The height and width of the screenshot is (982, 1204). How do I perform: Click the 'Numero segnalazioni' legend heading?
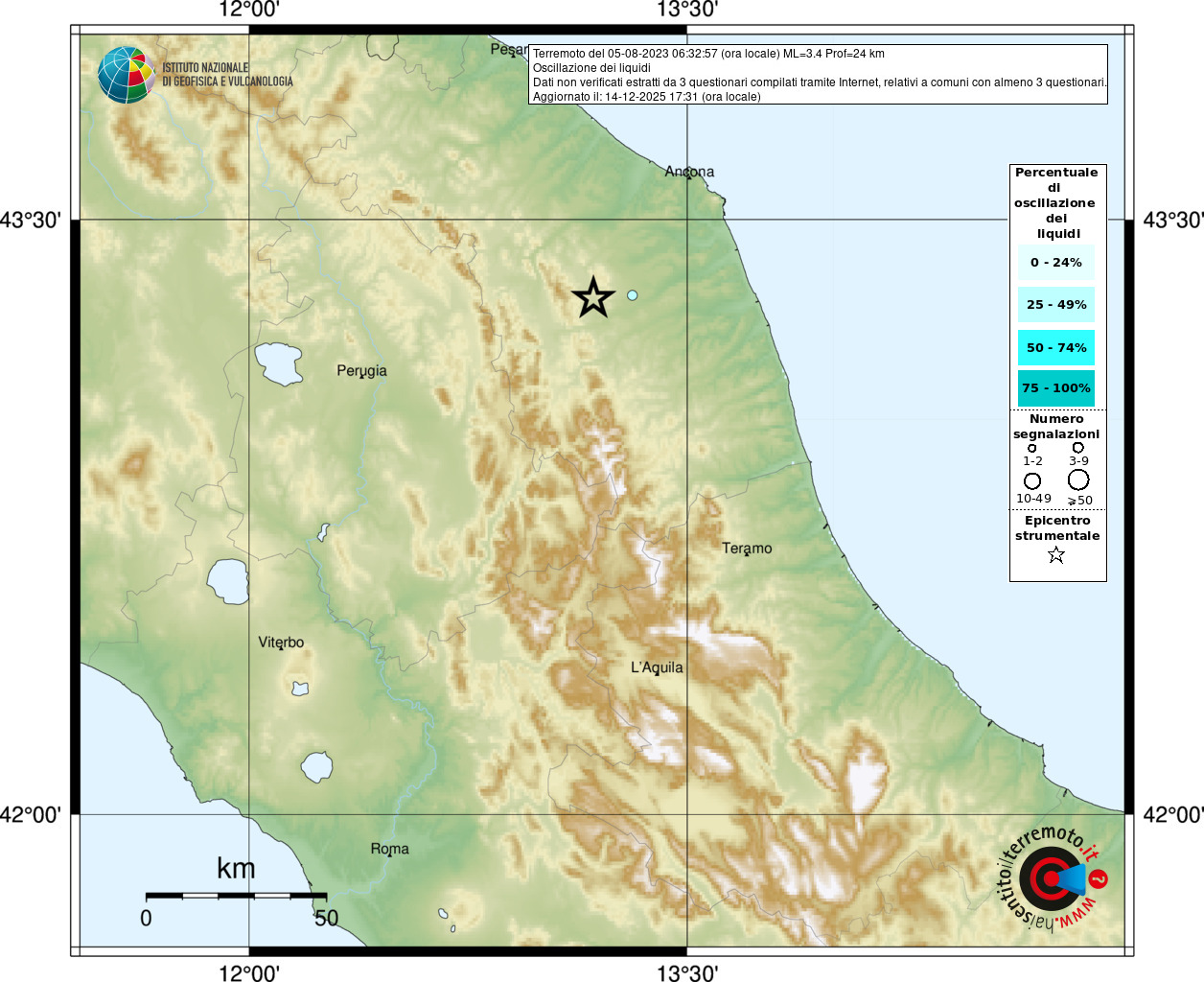(1056, 427)
